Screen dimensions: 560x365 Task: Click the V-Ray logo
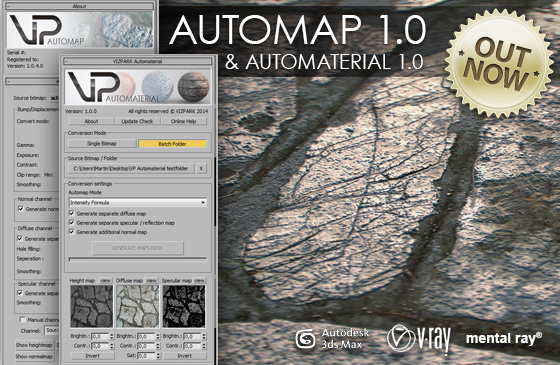[x=419, y=339]
